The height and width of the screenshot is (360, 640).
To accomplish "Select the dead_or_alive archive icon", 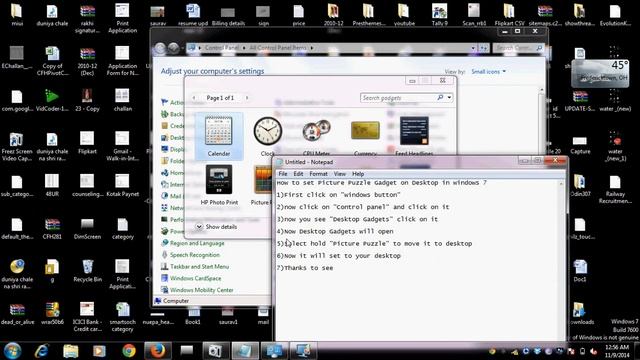I will point(17,313).
